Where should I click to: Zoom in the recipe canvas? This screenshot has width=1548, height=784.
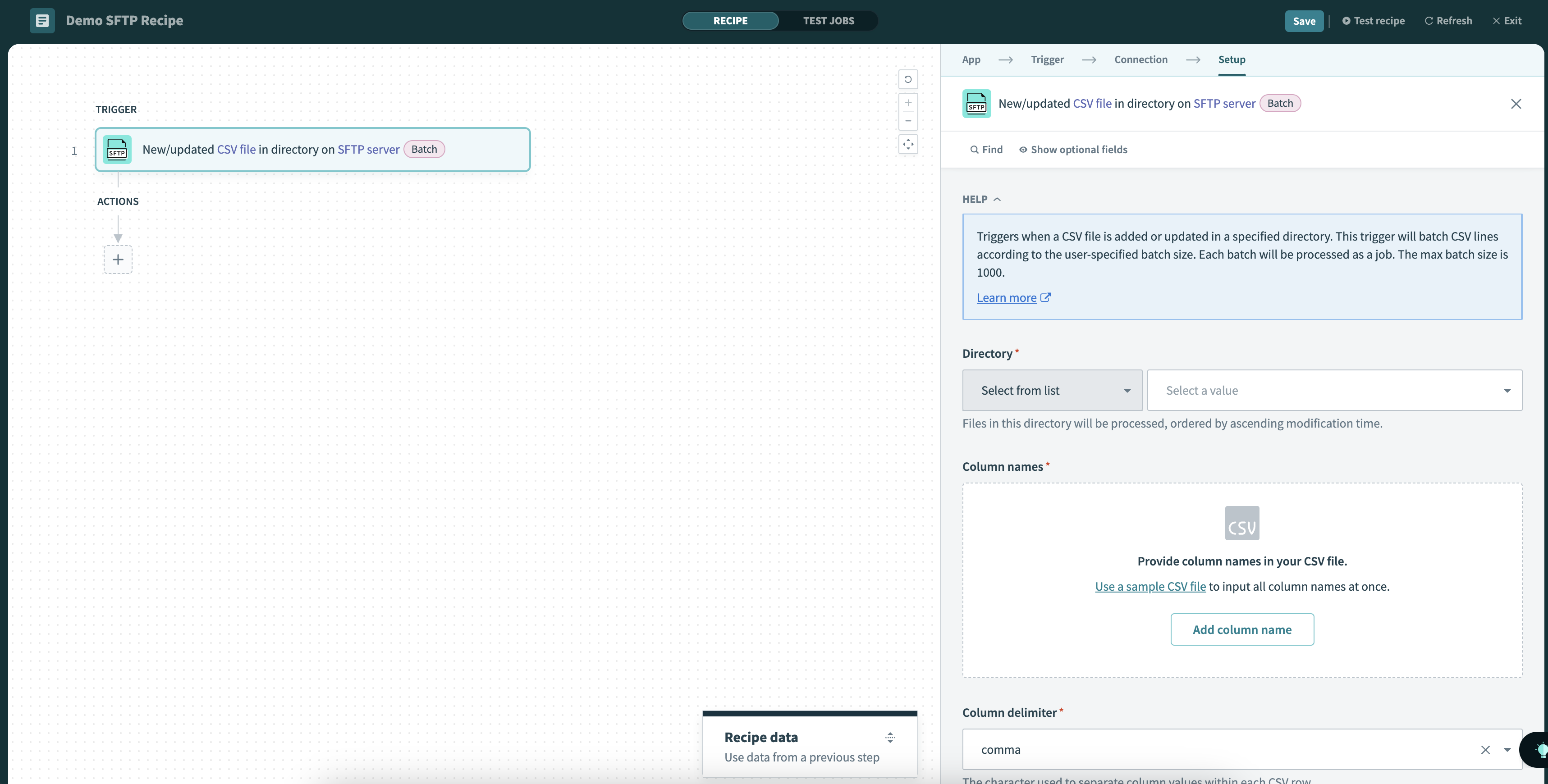tap(907, 103)
